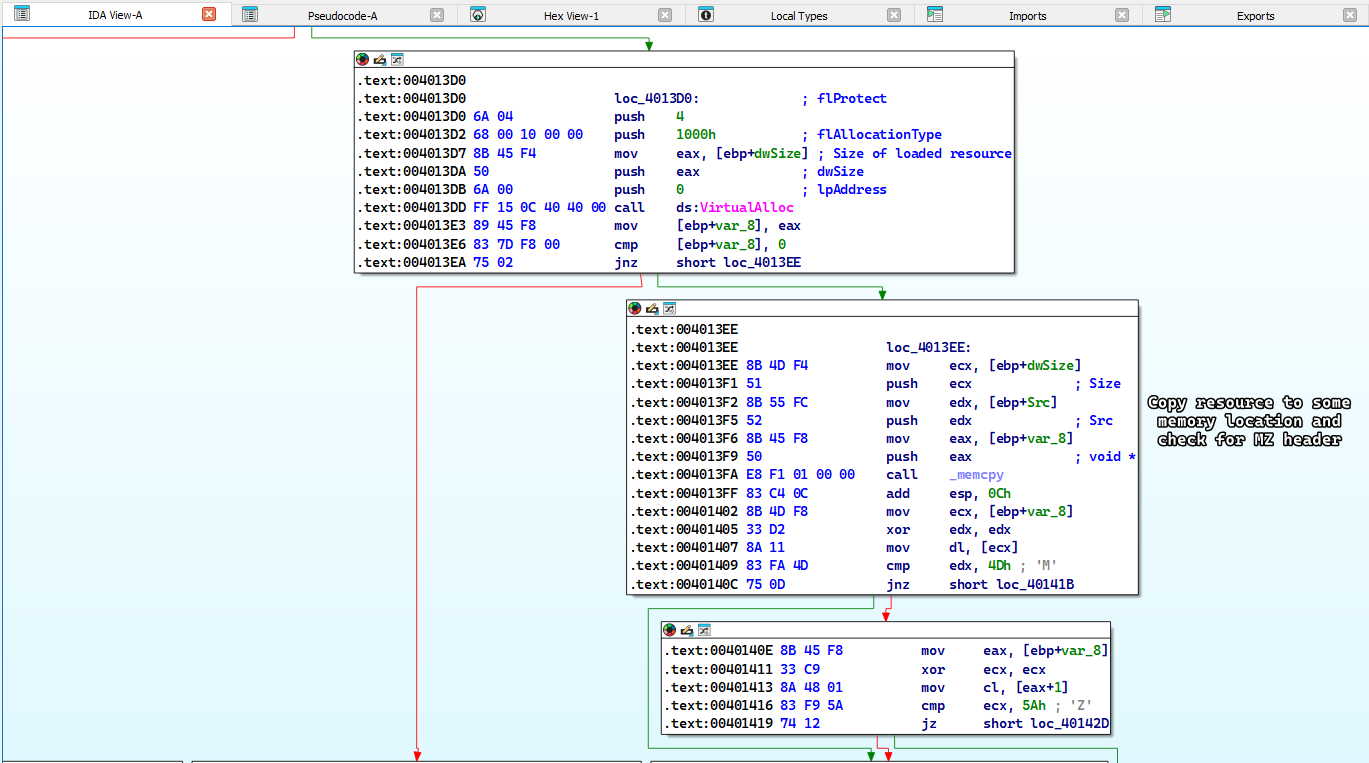Click the IDA View-A tab icon
The image size is (1369, 763).
click(x=21, y=14)
